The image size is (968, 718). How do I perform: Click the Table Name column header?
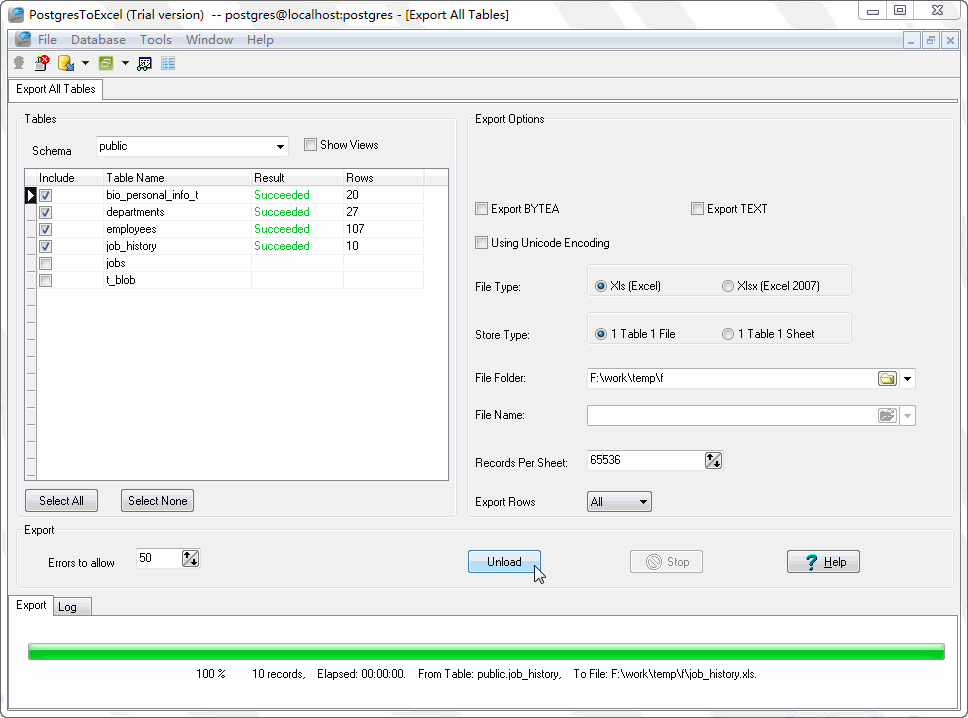tap(178, 178)
